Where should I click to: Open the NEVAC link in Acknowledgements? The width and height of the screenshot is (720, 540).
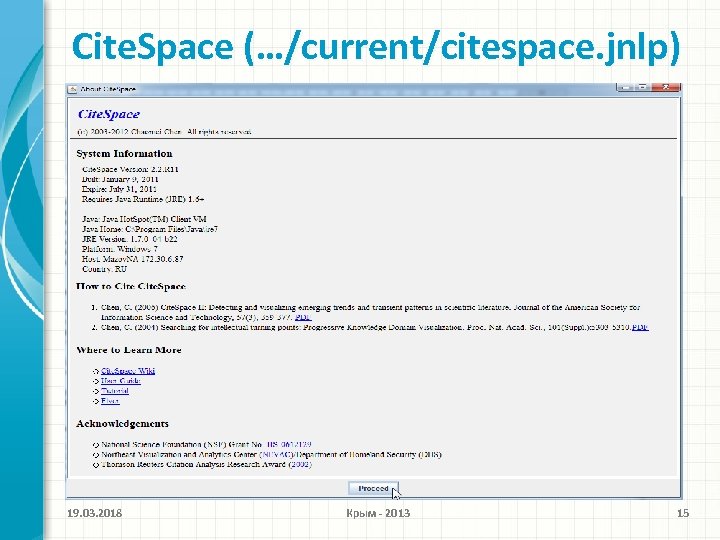277,455
